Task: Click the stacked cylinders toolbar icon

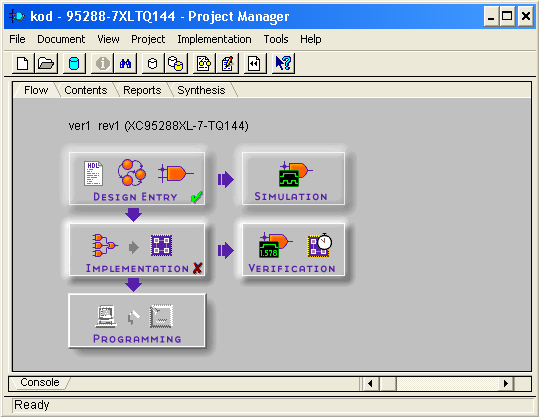Action: (176, 64)
